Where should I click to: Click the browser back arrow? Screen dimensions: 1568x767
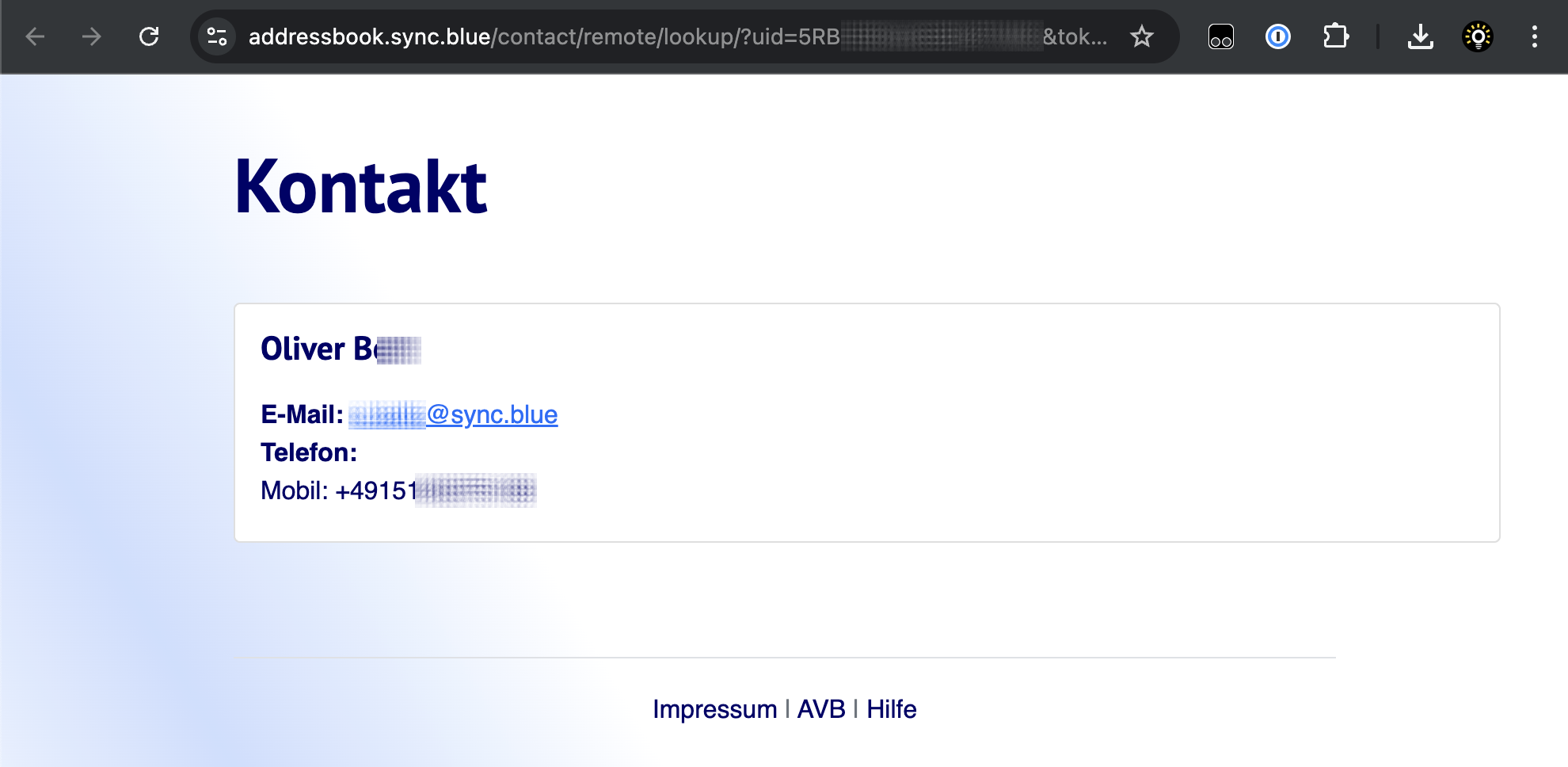pos(35,36)
